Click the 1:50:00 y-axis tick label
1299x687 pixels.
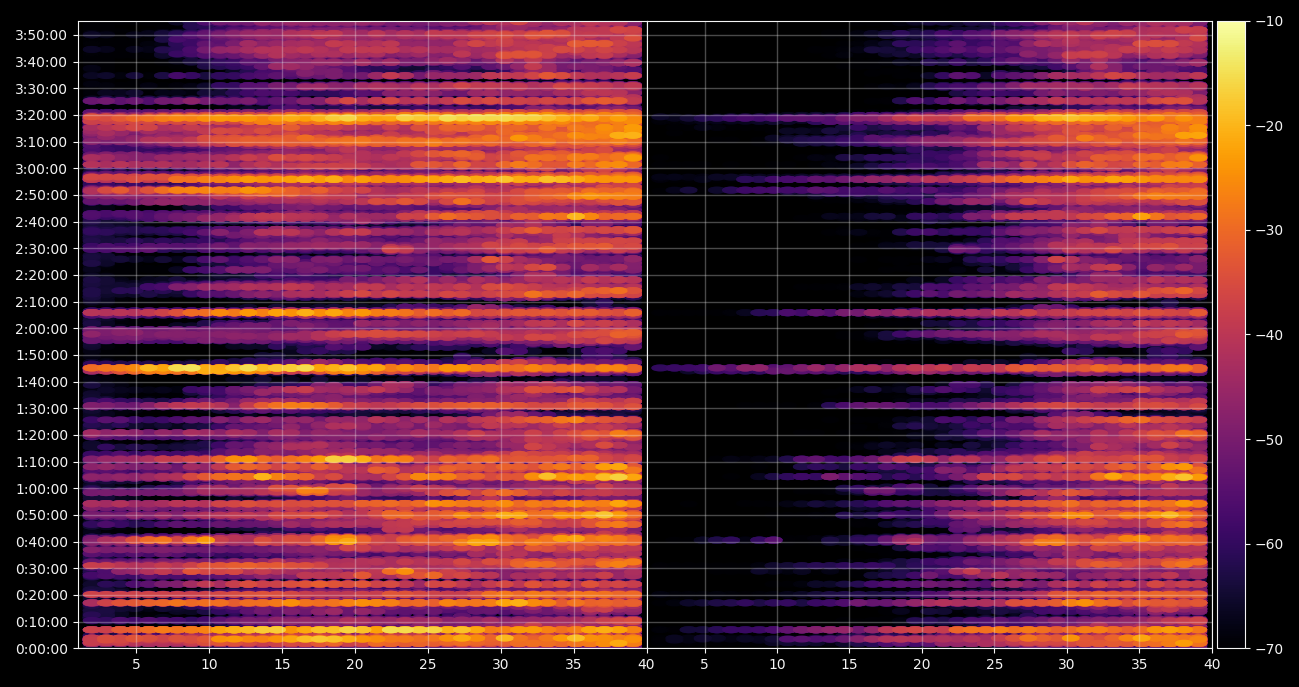point(42,355)
